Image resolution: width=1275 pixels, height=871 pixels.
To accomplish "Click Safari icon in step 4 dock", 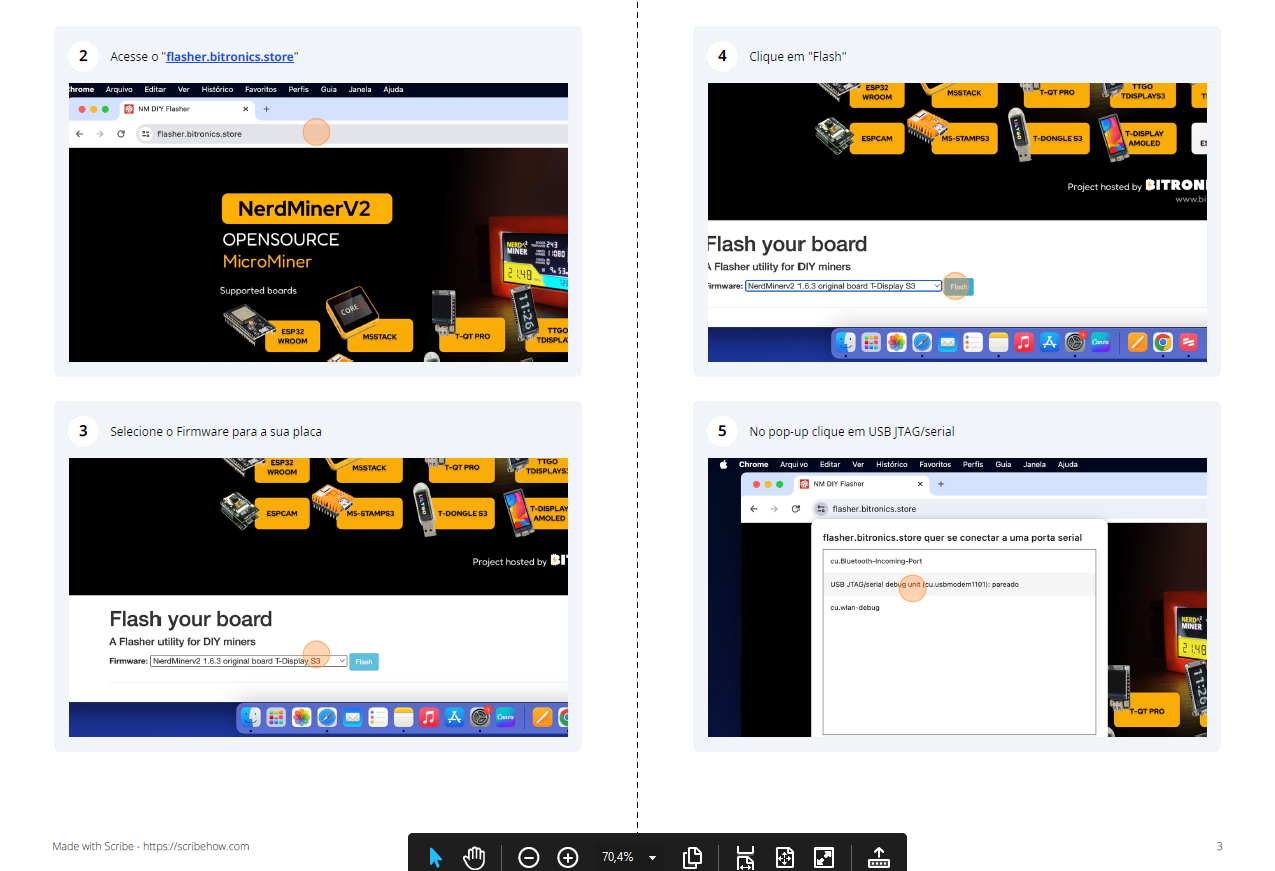I will pos(922,342).
